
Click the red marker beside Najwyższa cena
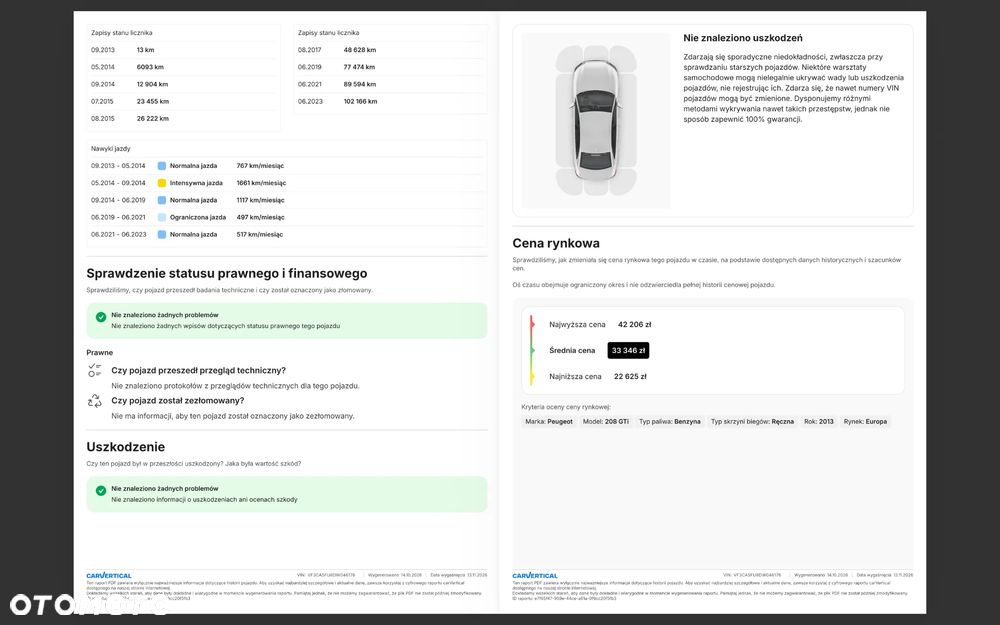pos(532,324)
